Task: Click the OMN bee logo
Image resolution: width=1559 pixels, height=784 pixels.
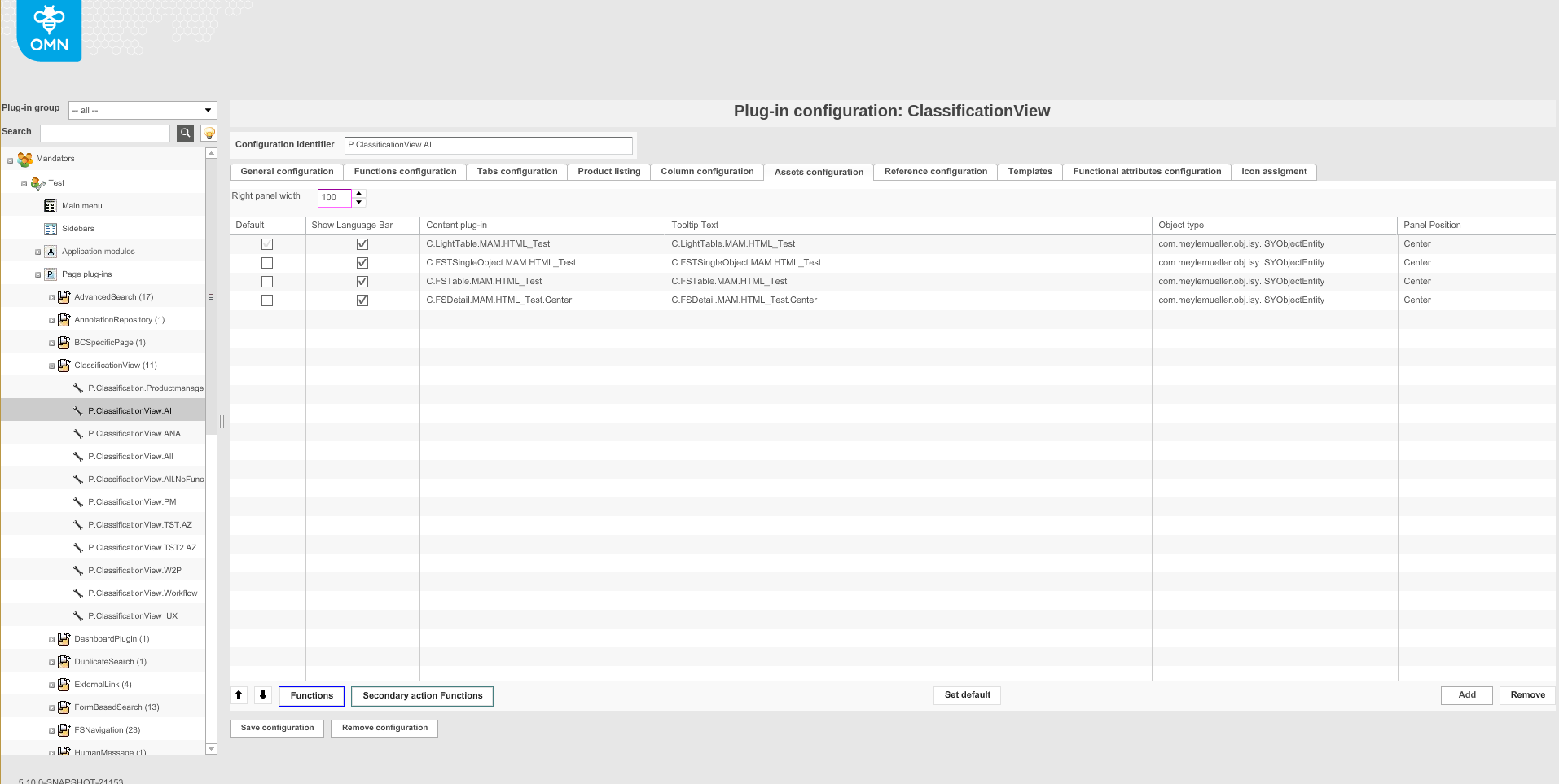Action: pyautogui.click(x=48, y=30)
